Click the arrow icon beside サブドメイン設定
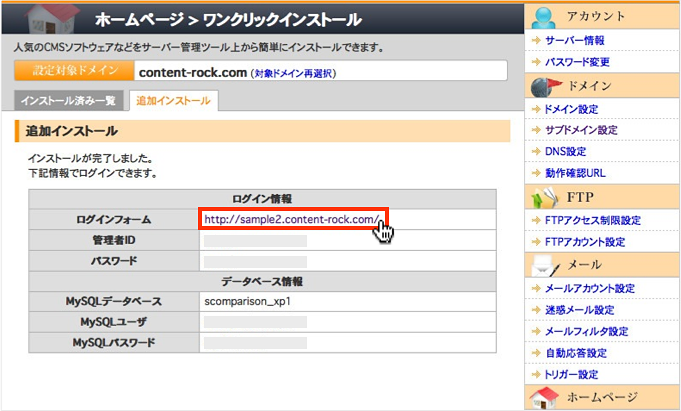Viewport: 681px width, 411px height. (x=536, y=130)
